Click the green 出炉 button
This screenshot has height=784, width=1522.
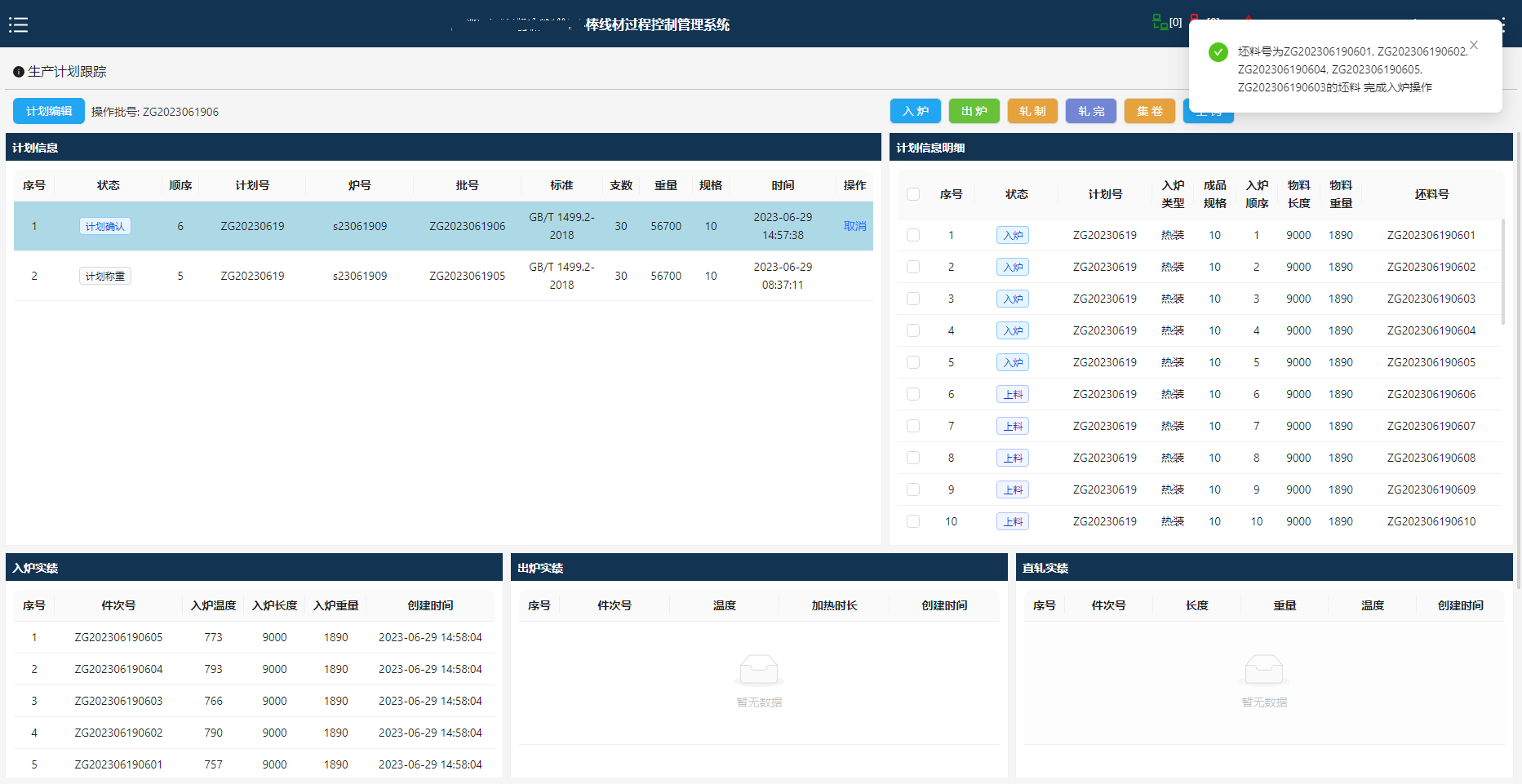pos(974,111)
